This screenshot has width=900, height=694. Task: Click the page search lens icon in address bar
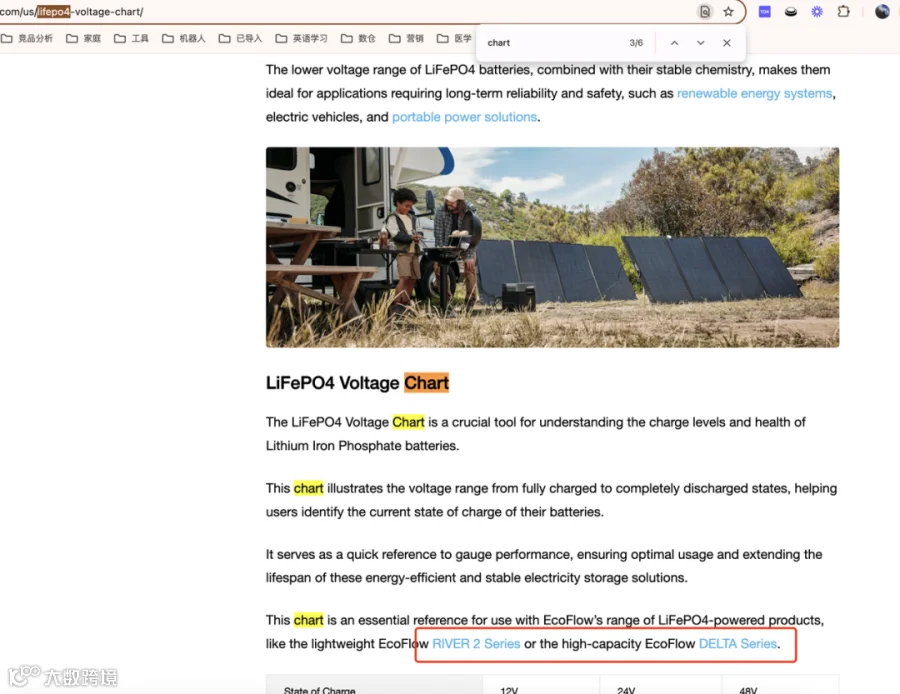click(705, 11)
